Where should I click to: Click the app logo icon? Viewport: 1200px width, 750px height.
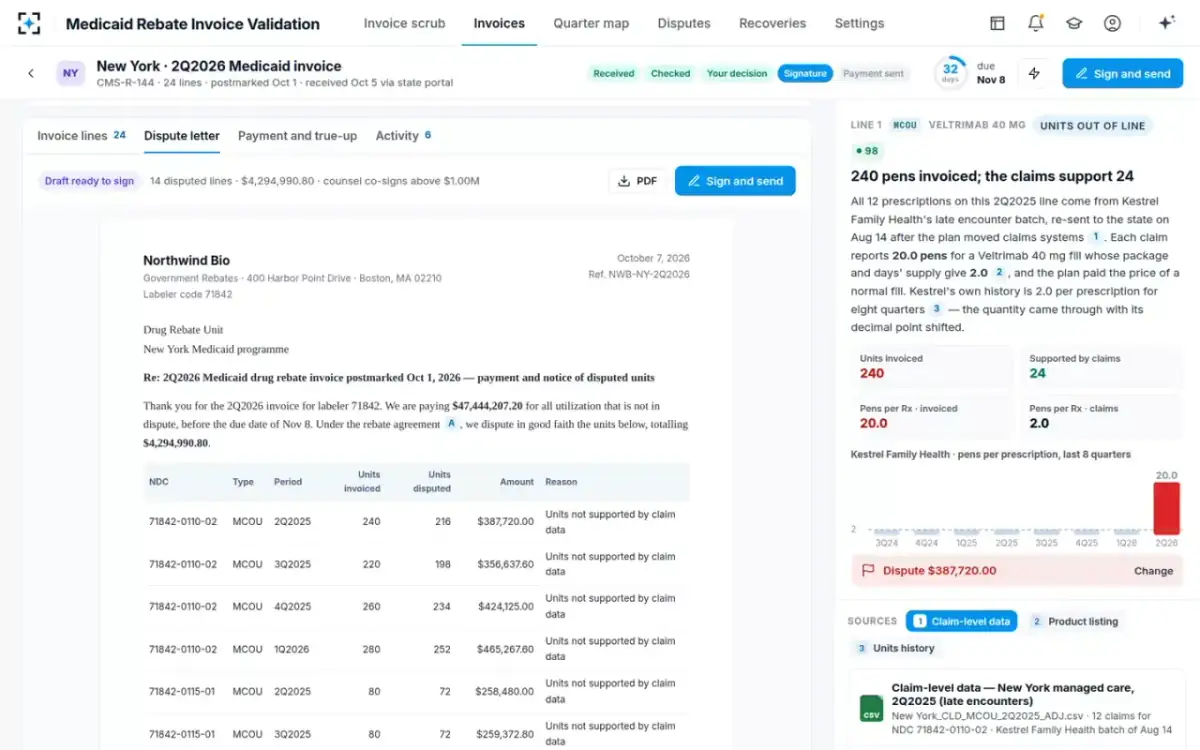pos(30,23)
